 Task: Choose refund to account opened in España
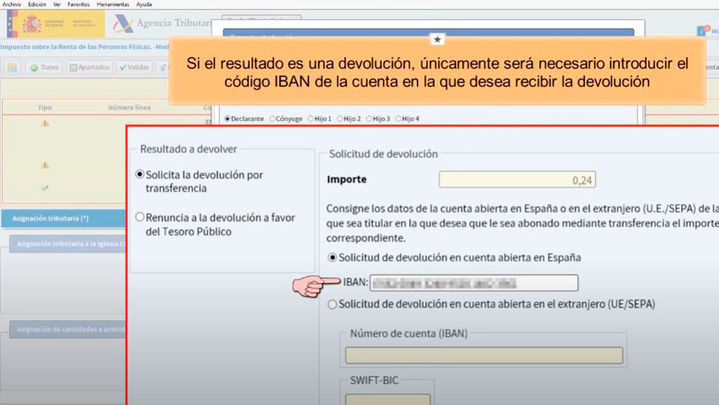tap(334, 257)
